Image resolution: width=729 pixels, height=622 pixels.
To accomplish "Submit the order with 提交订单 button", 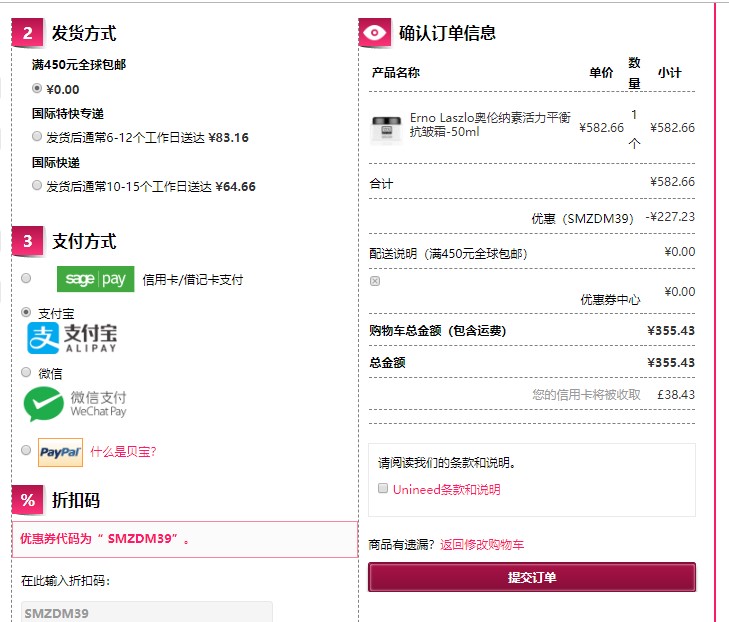I will click(x=532, y=577).
